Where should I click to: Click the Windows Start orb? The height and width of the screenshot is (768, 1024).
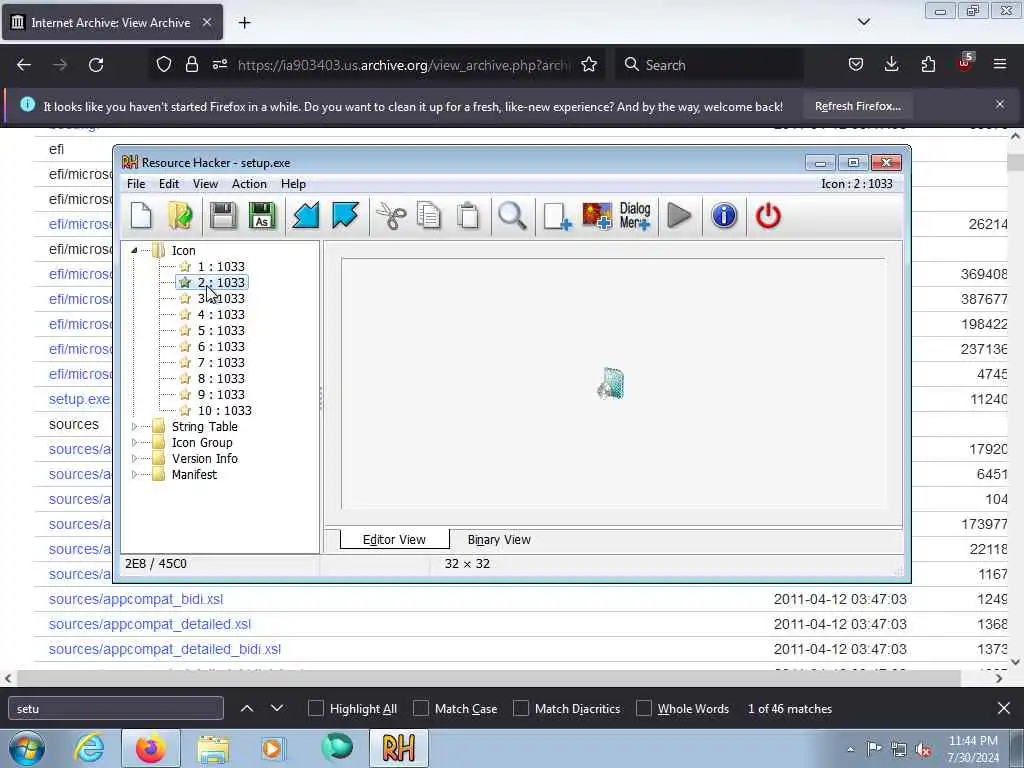point(27,748)
